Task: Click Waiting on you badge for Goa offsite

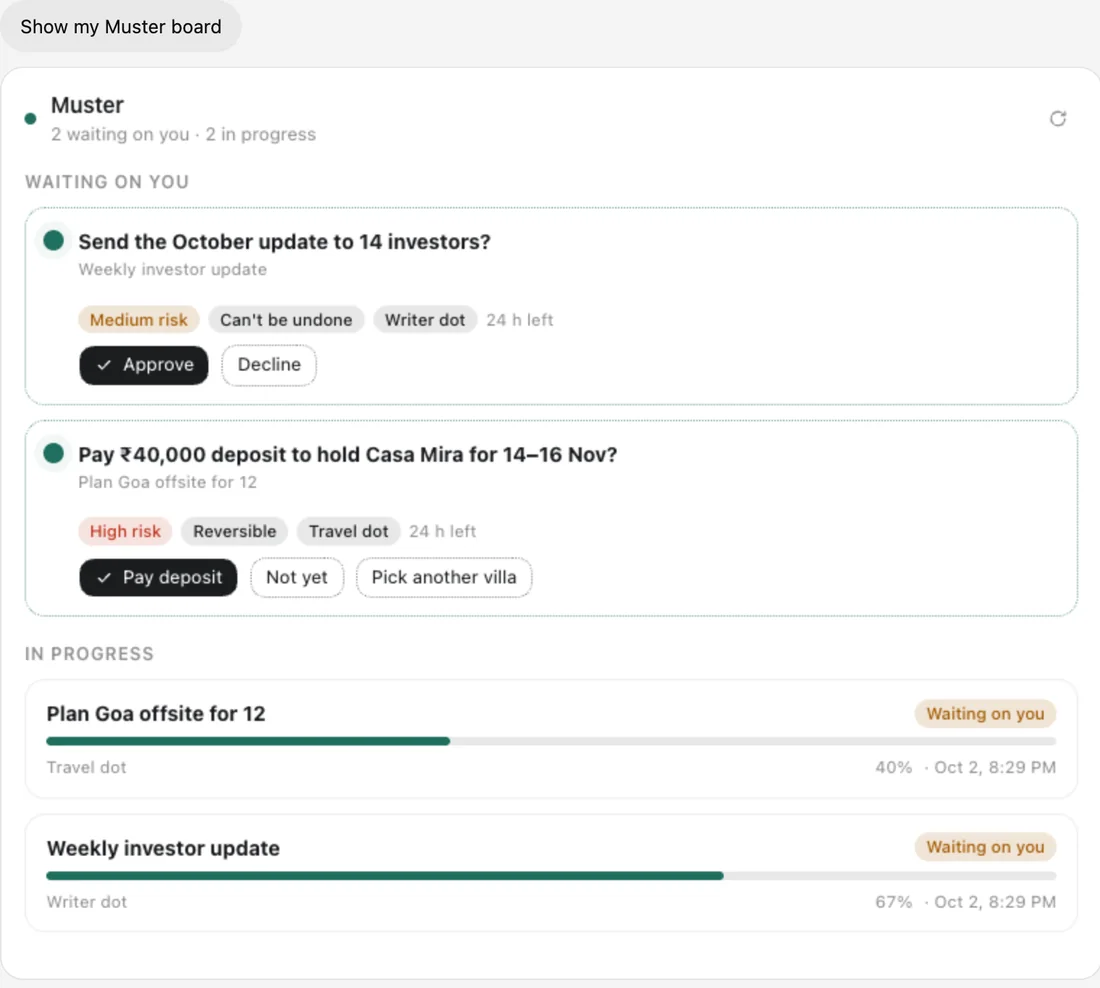Action: click(985, 714)
